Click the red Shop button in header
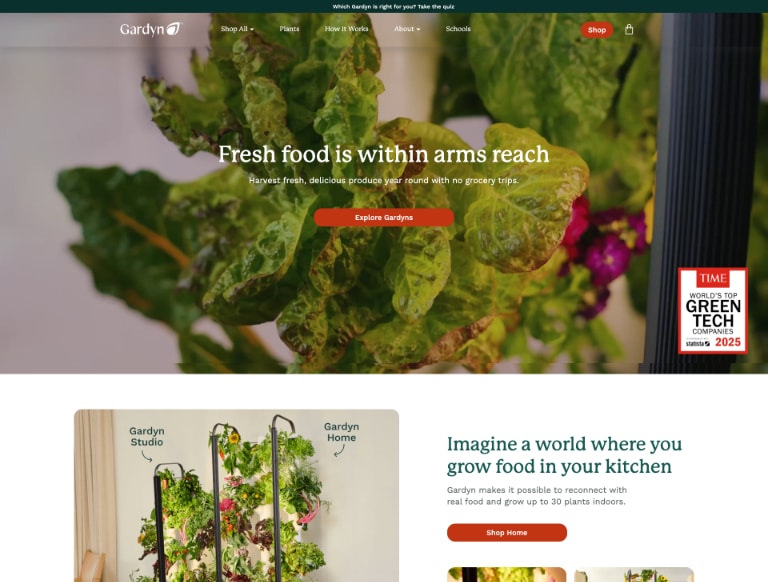Screen dimensions: 768x582 tap(597, 30)
